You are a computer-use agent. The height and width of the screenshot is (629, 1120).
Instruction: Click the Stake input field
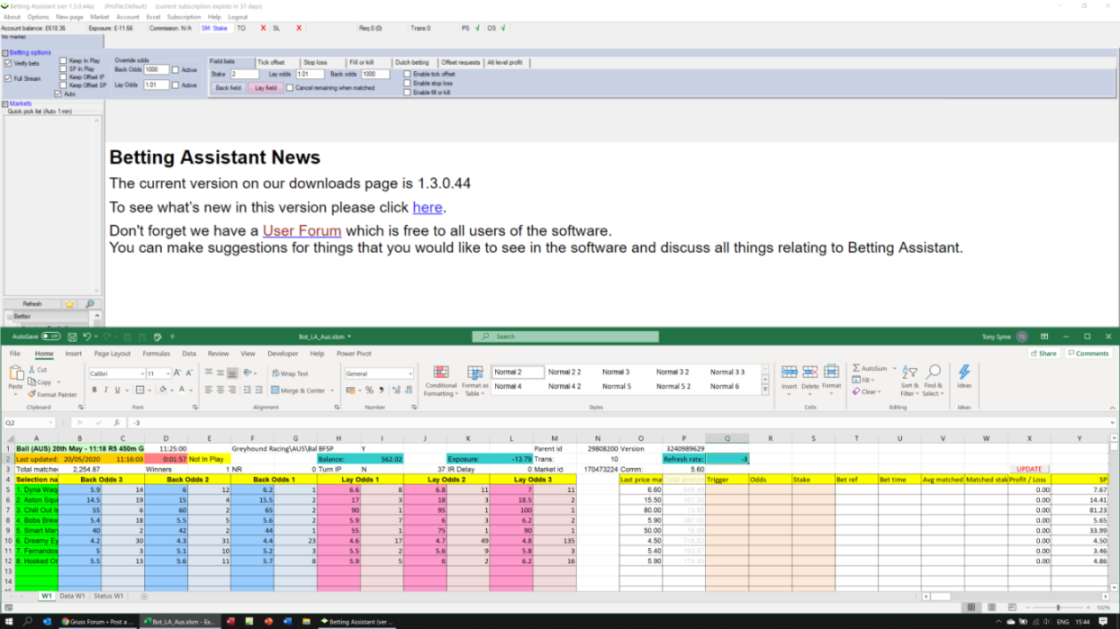(244, 74)
